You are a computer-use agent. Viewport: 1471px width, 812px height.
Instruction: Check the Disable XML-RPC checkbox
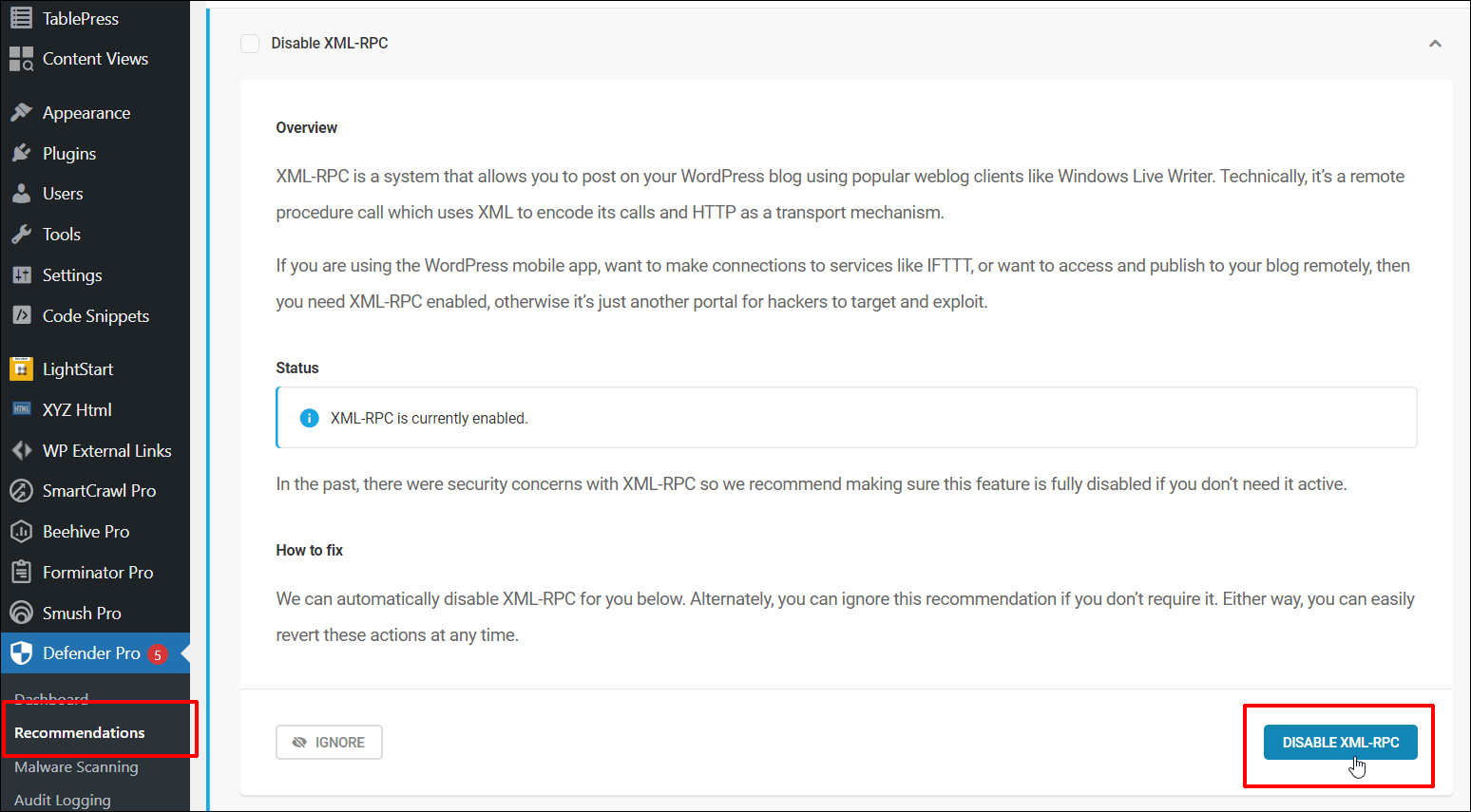tap(249, 43)
